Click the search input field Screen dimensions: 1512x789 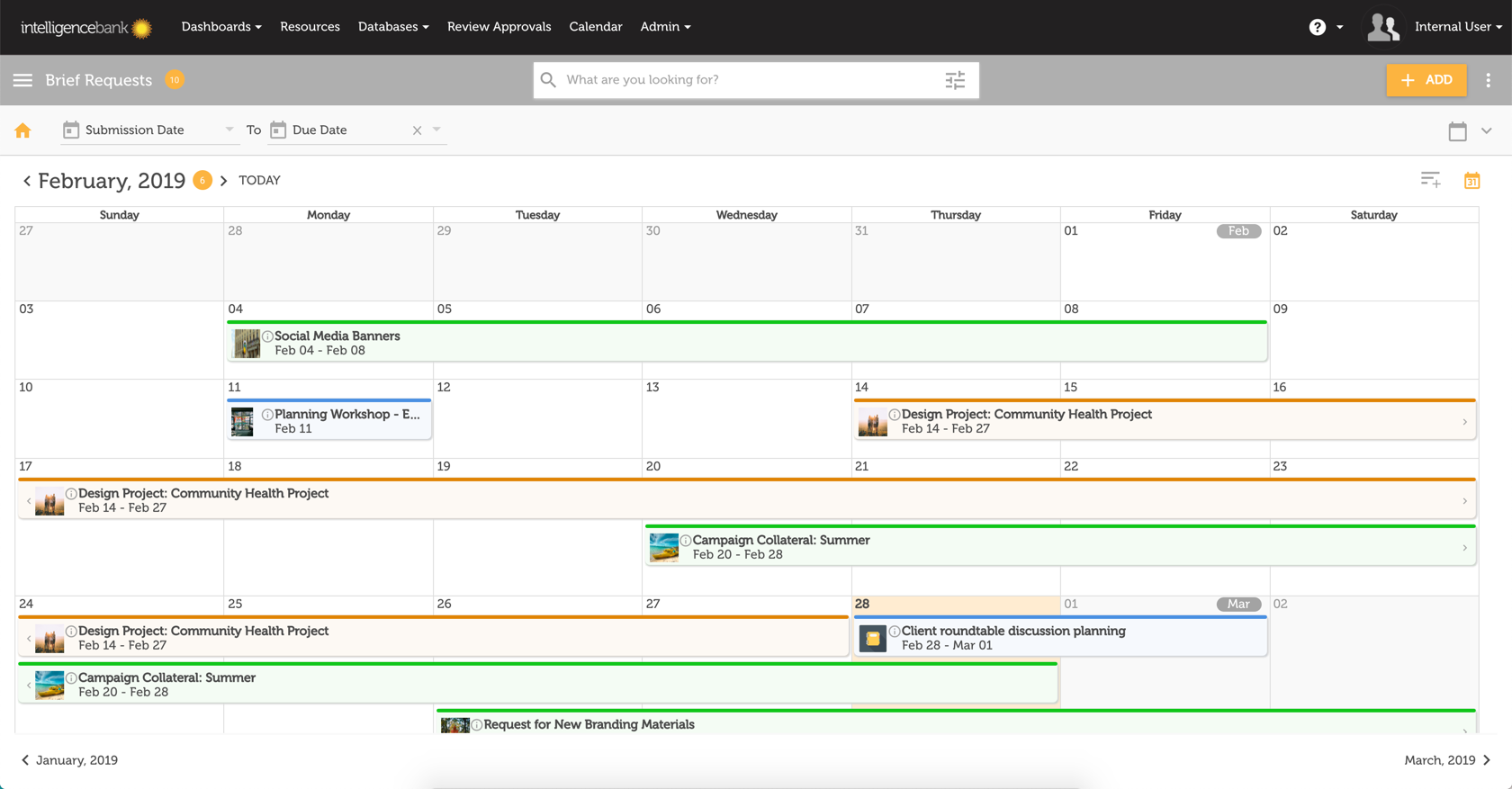tap(747, 80)
